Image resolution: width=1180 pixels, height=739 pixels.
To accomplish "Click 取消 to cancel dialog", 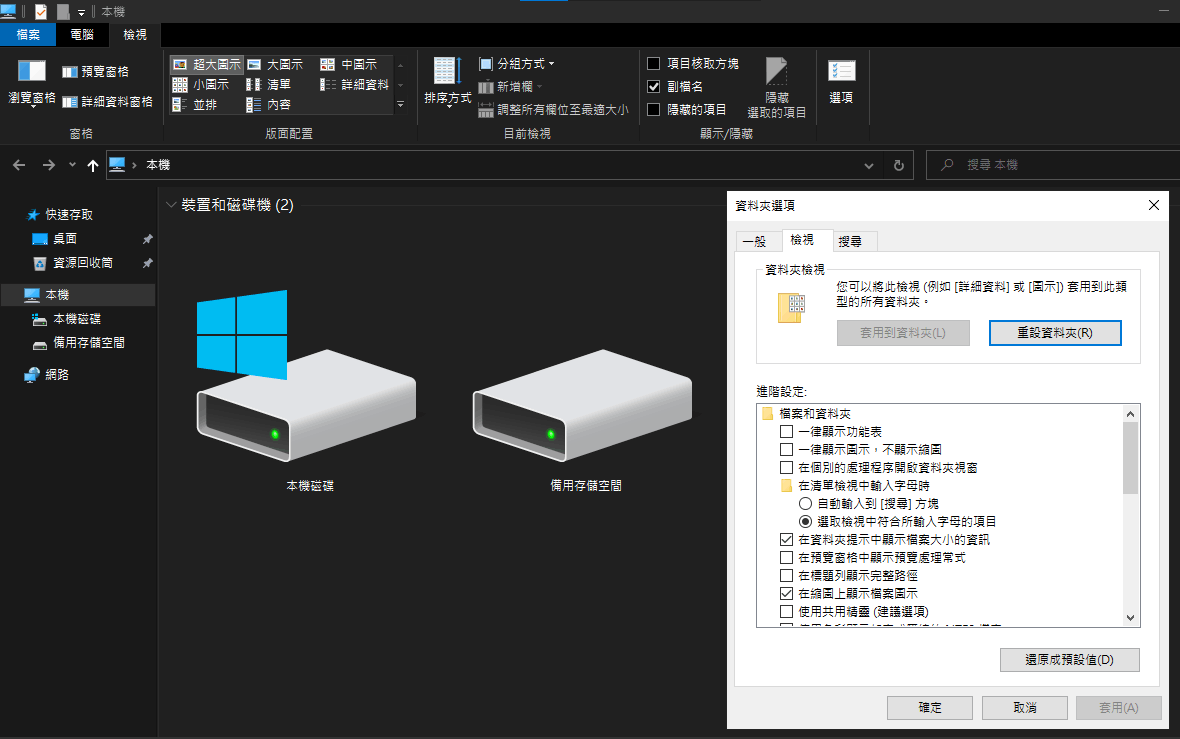I will click(1025, 707).
